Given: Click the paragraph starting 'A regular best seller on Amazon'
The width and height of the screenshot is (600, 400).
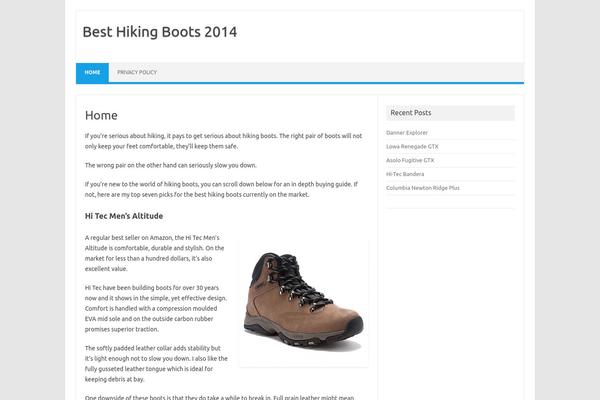Looking at the screenshot, I should 155,254.
